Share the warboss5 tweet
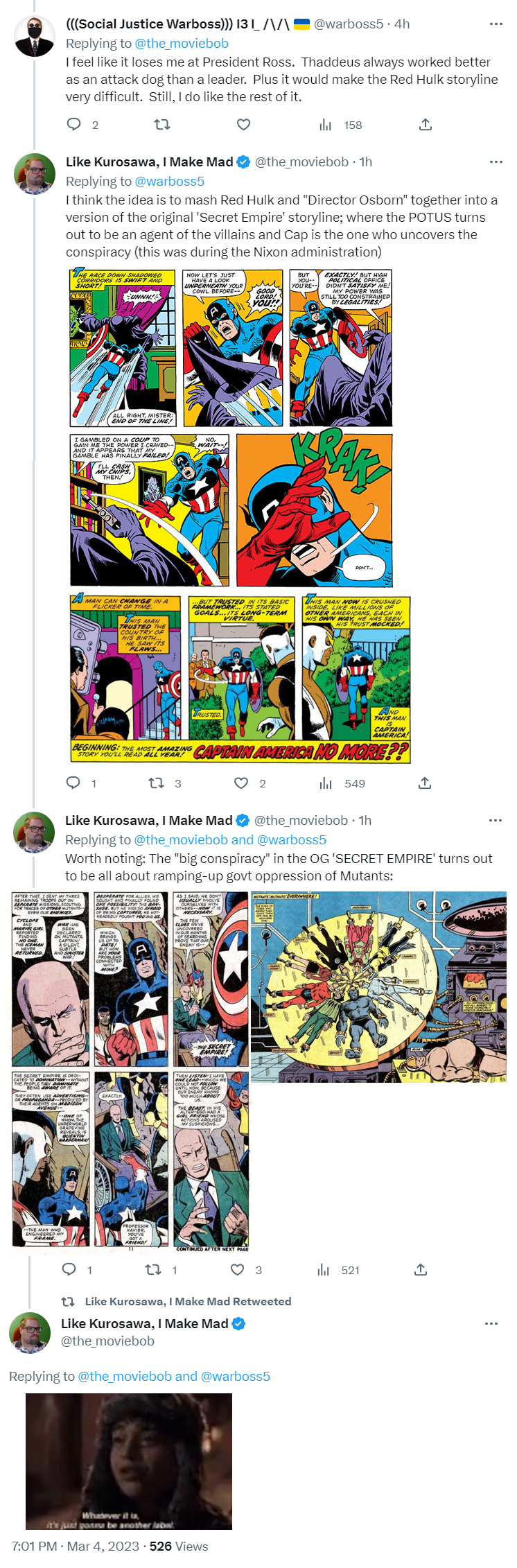 426,125
